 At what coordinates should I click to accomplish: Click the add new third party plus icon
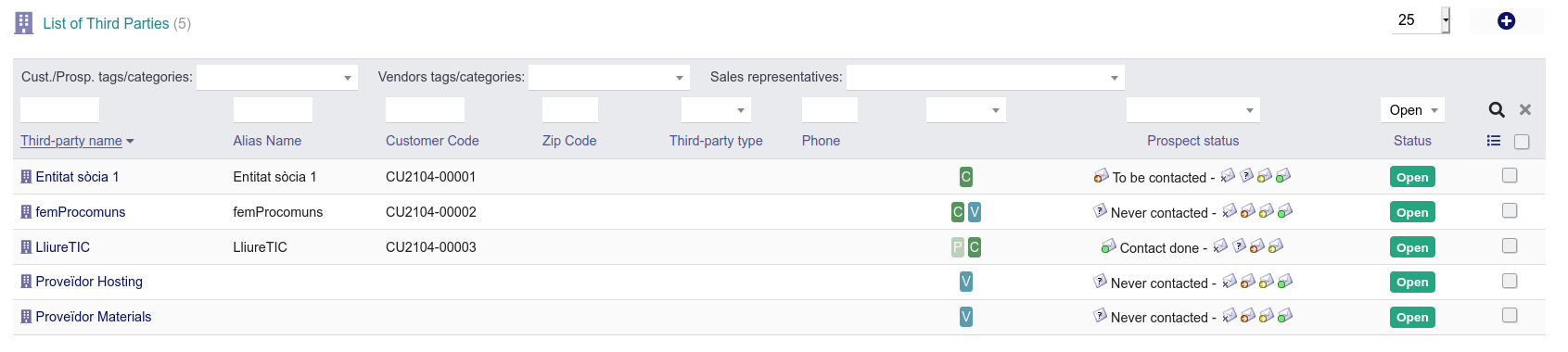[1506, 20]
